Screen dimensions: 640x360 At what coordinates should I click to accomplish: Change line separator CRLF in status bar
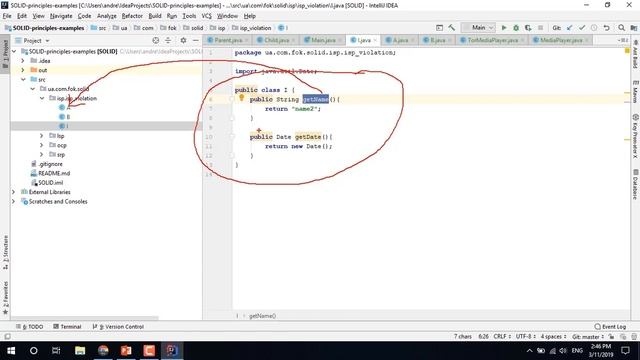coord(502,337)
